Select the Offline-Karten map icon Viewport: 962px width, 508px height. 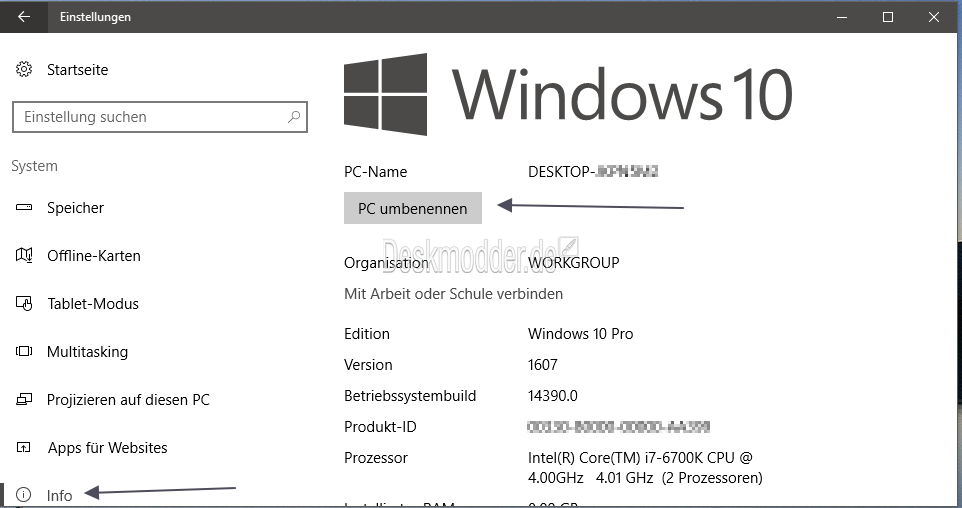click(24, 255)
